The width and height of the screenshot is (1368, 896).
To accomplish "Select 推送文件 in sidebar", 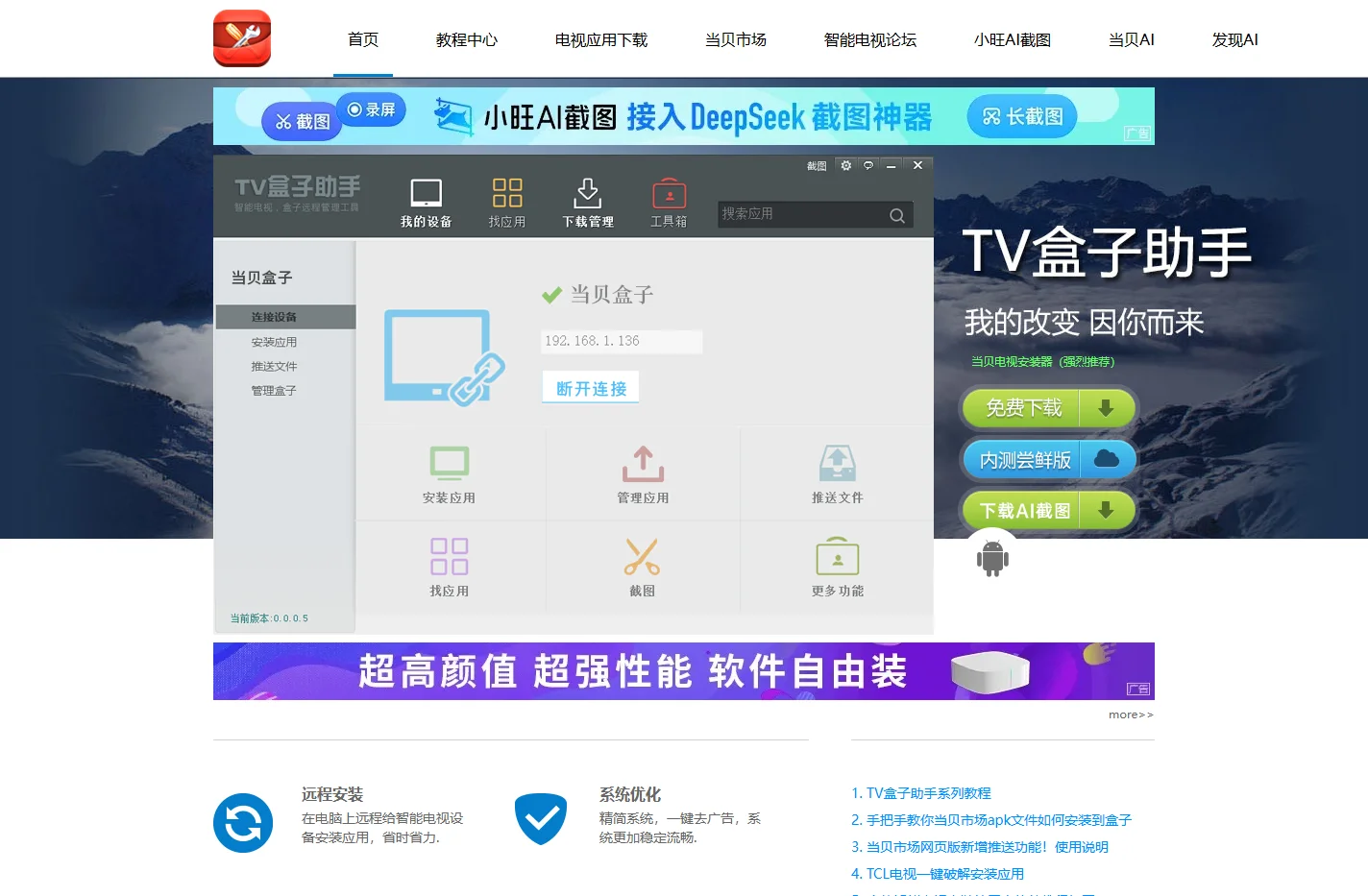I will [x=274, y=366].
